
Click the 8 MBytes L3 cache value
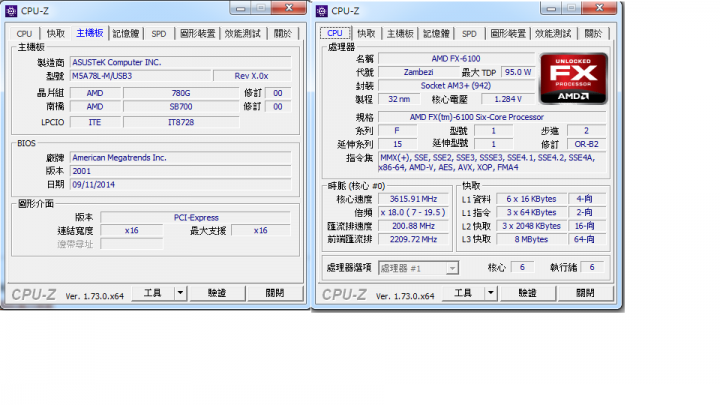pos(531,239)
